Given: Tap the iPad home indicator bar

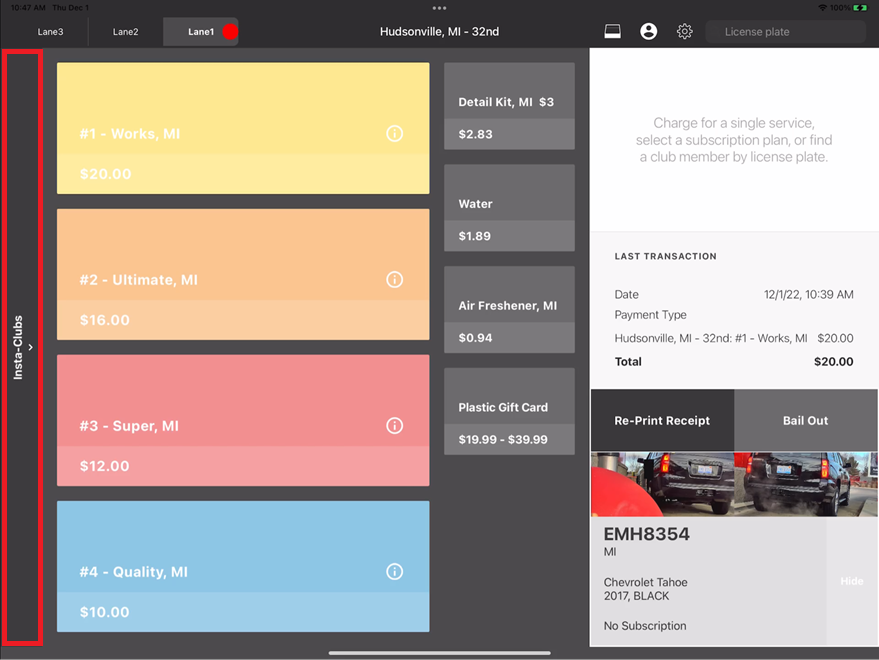Looking at the screenshot, I should 440,653.
